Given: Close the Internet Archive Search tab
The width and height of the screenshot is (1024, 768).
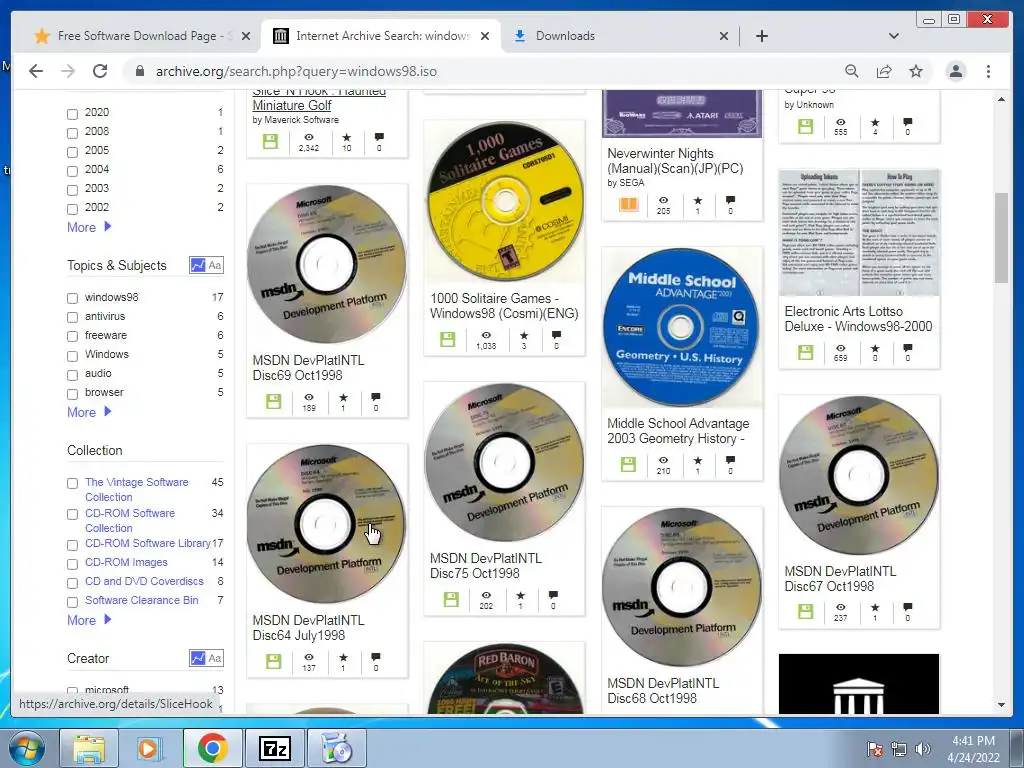Looking at the screenshot, I should (485, 37).
